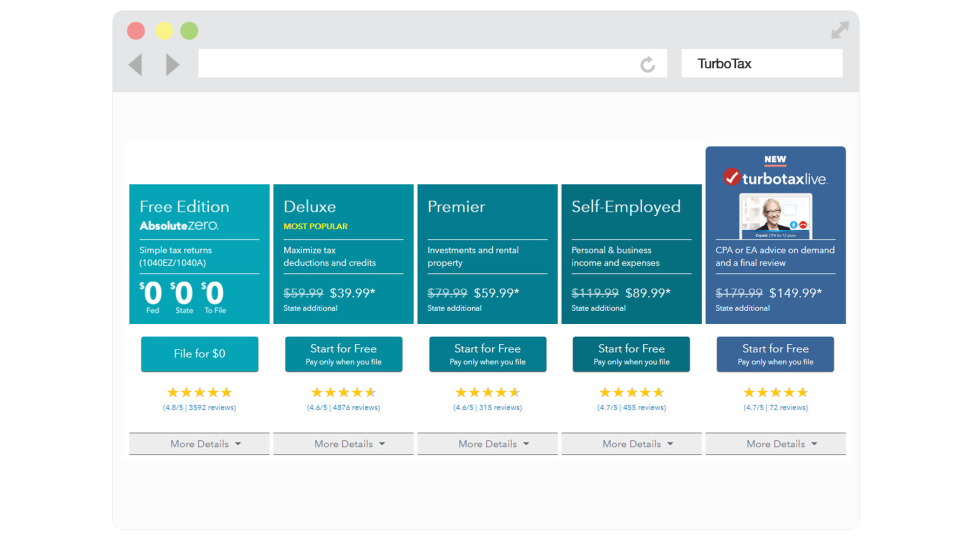Image resolution: width=972 pixels, height=540 pixels.
Task: Reload the page with the refresh icon
Action: click(648, 64)
